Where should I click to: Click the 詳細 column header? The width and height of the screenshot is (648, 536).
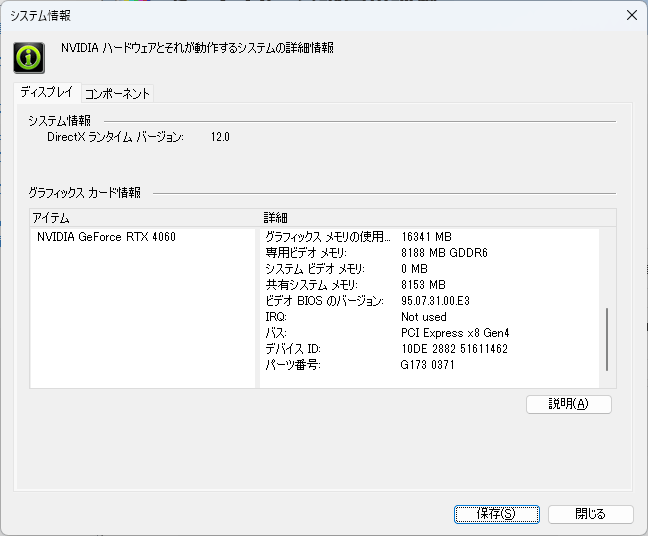tap(438, 218)
